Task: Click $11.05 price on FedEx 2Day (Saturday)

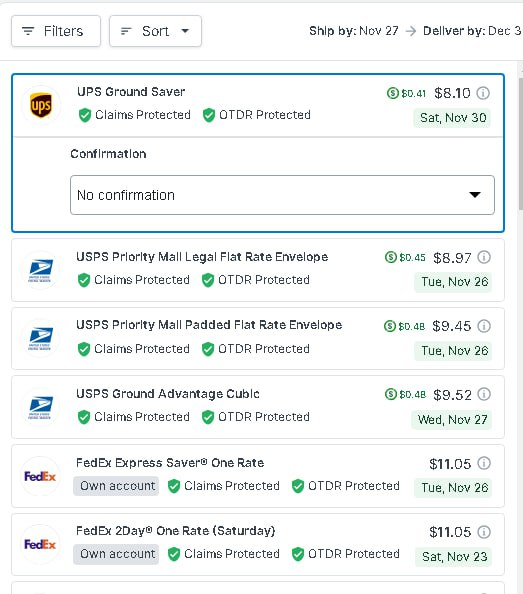Action: 450,532
